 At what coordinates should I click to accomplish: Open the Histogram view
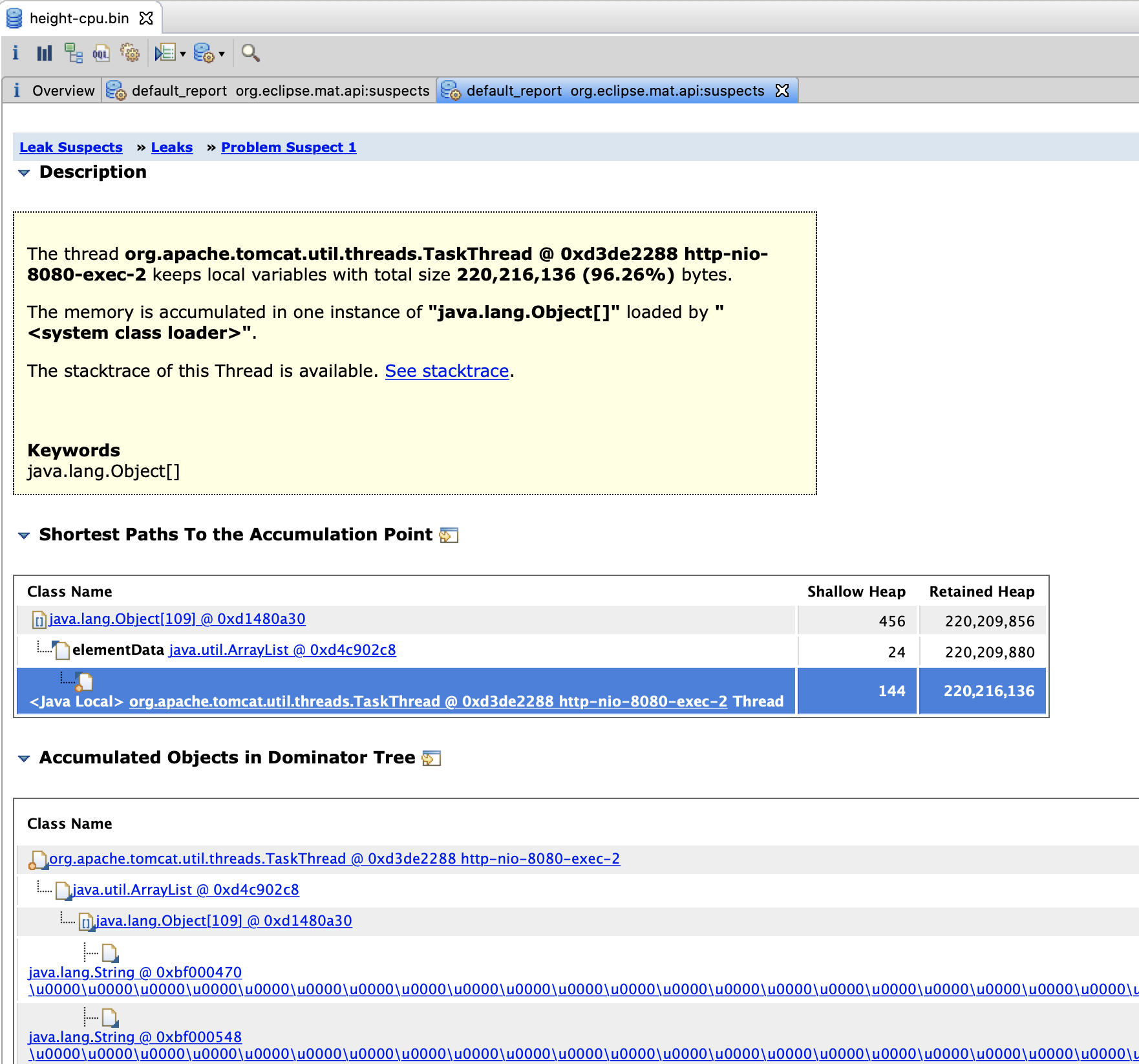(x=45, y=53)
